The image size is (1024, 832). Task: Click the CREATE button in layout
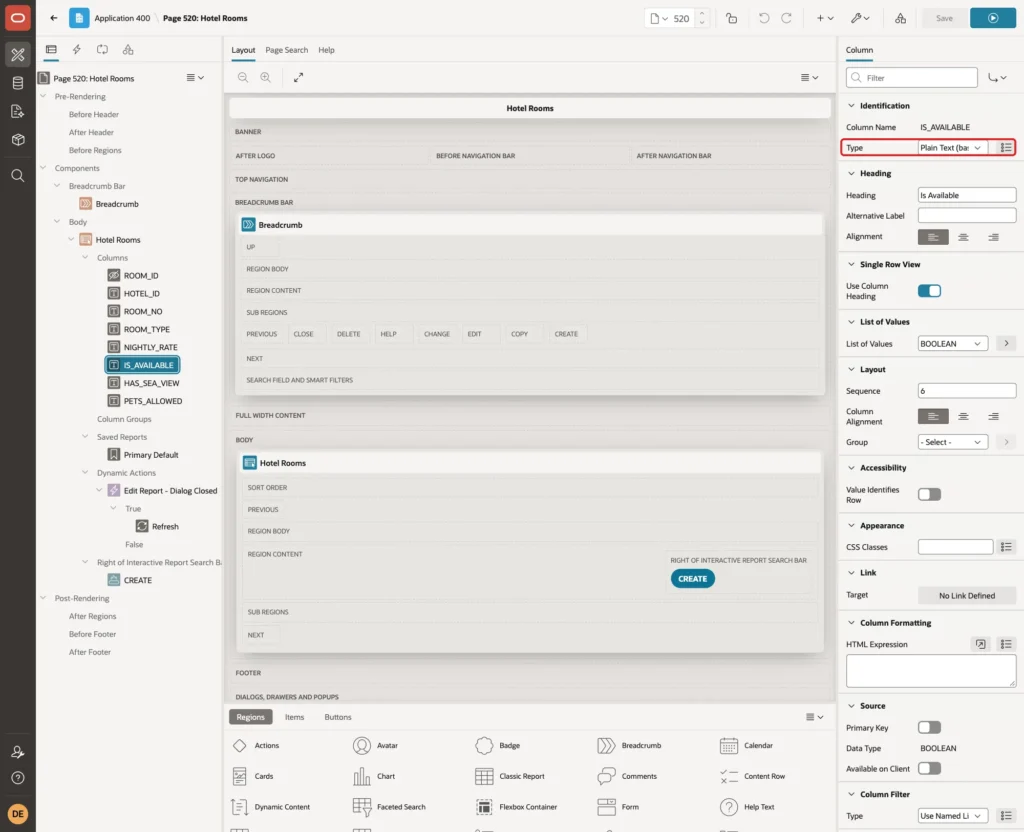pyautogui.click(x=692, y=579)
